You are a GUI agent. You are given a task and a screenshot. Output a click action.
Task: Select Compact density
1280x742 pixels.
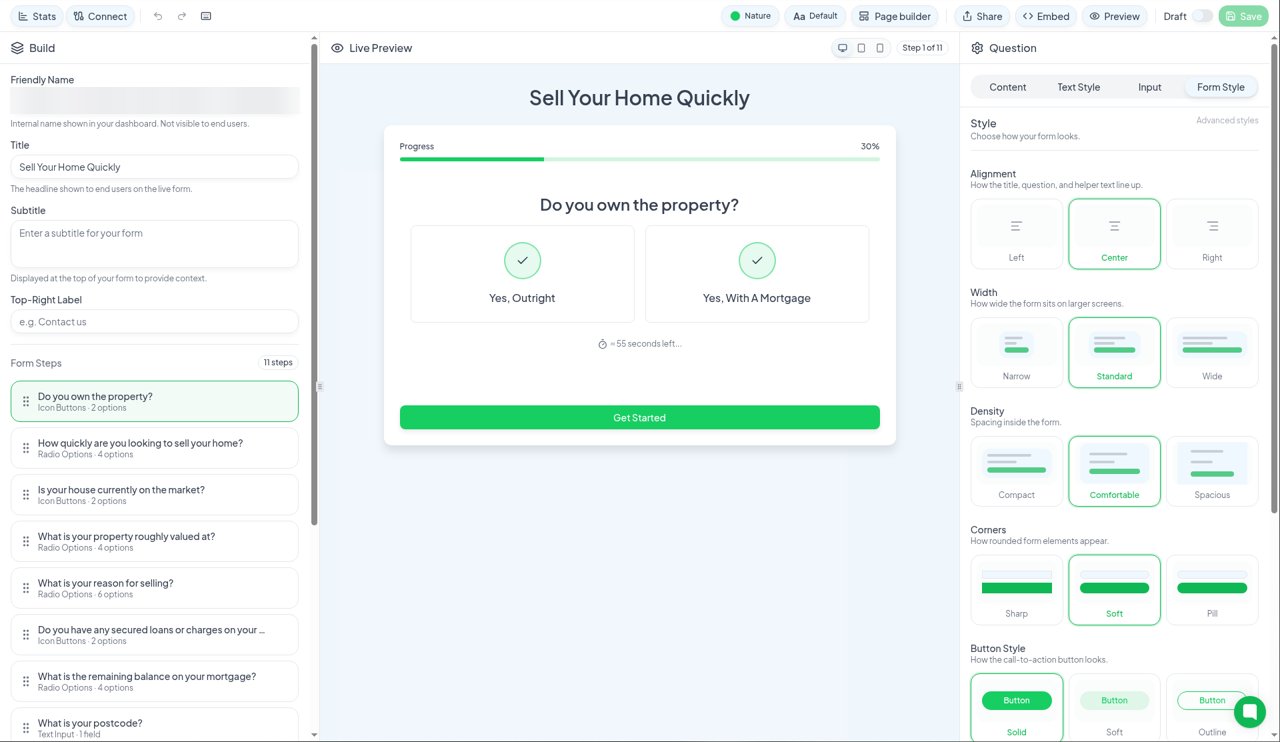pyautogui.click(x=1016, y=471)
